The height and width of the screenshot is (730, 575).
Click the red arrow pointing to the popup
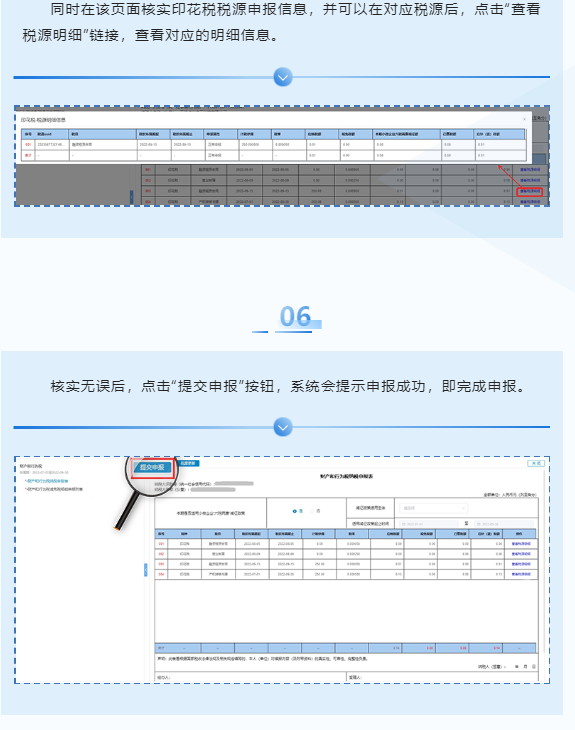pos(508,175)
